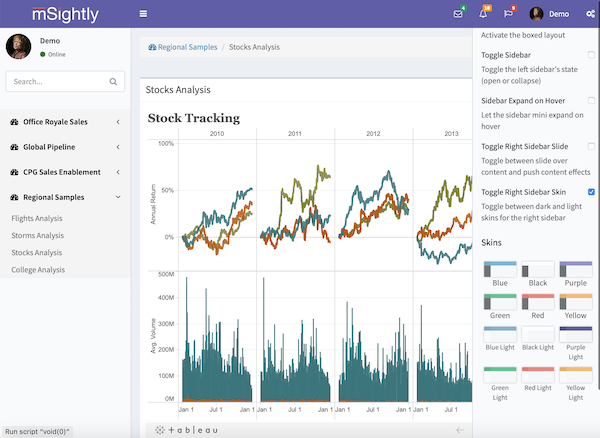Click the Tableau logo in chart footer

[187, 430]
